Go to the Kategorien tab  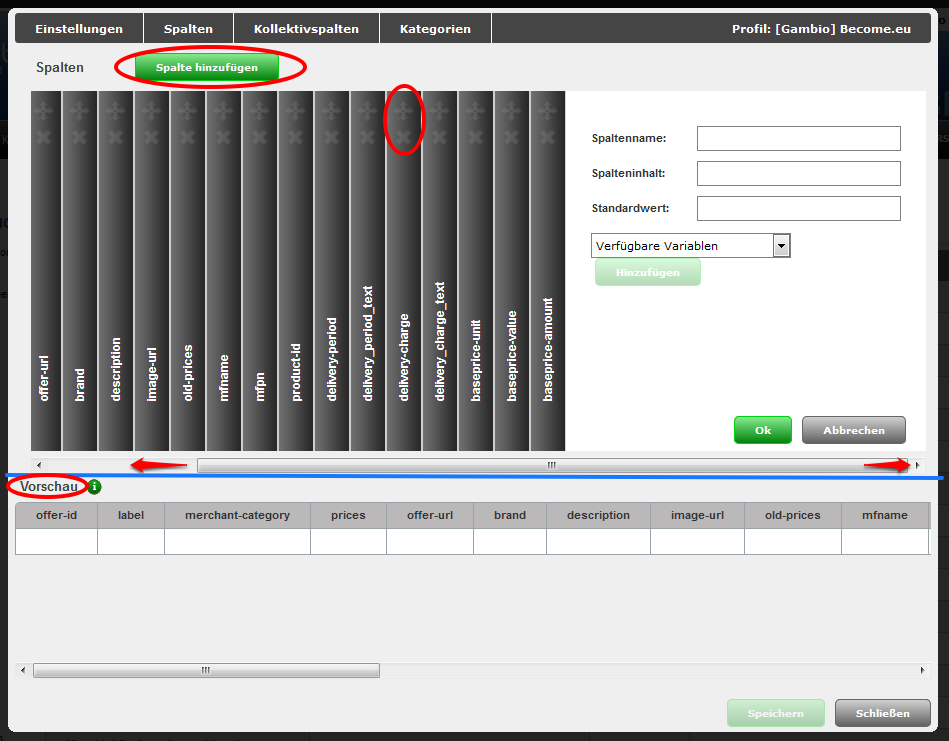pyautogui.click(x=435, y=29)
